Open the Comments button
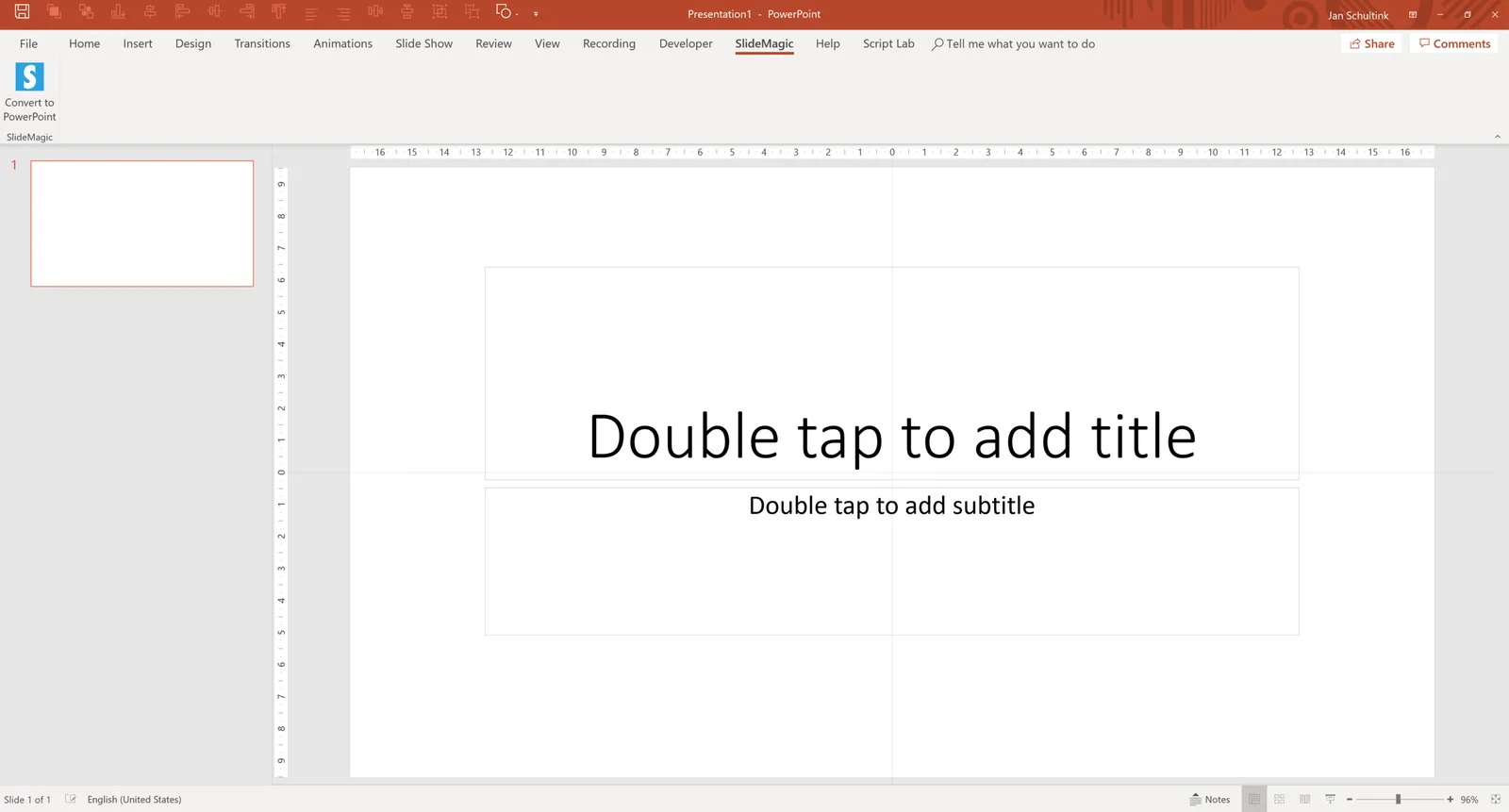 (1455, 43)
